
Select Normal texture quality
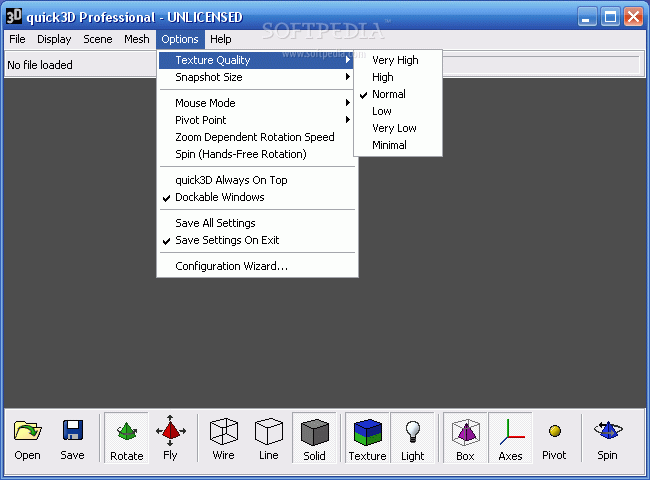[398, 94]
